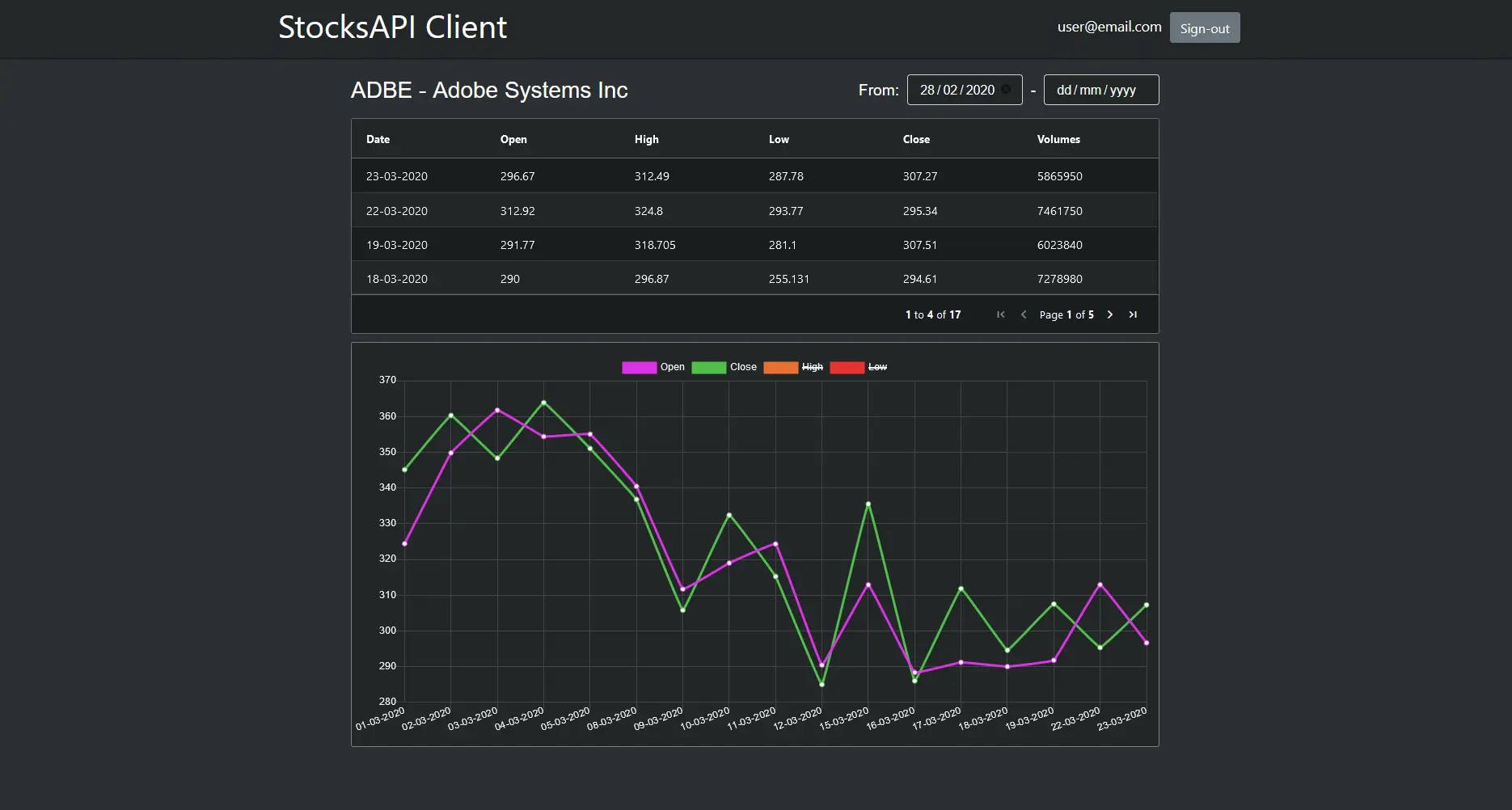Open the calendar picker on the From date
The width and height of the screenshot is (1512, 810).
[x=1007, y=90]
